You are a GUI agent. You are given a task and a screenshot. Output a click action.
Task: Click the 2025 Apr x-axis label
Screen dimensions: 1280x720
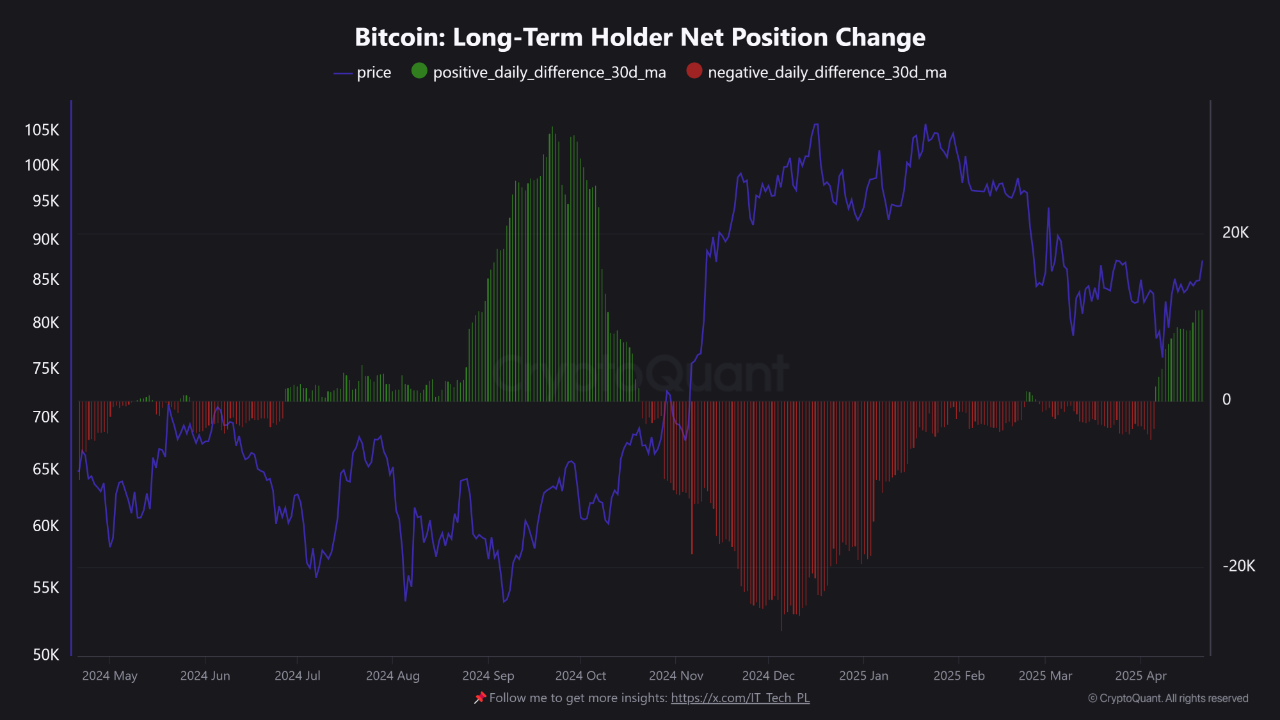pyautogui.click(x=1141, y=676)
